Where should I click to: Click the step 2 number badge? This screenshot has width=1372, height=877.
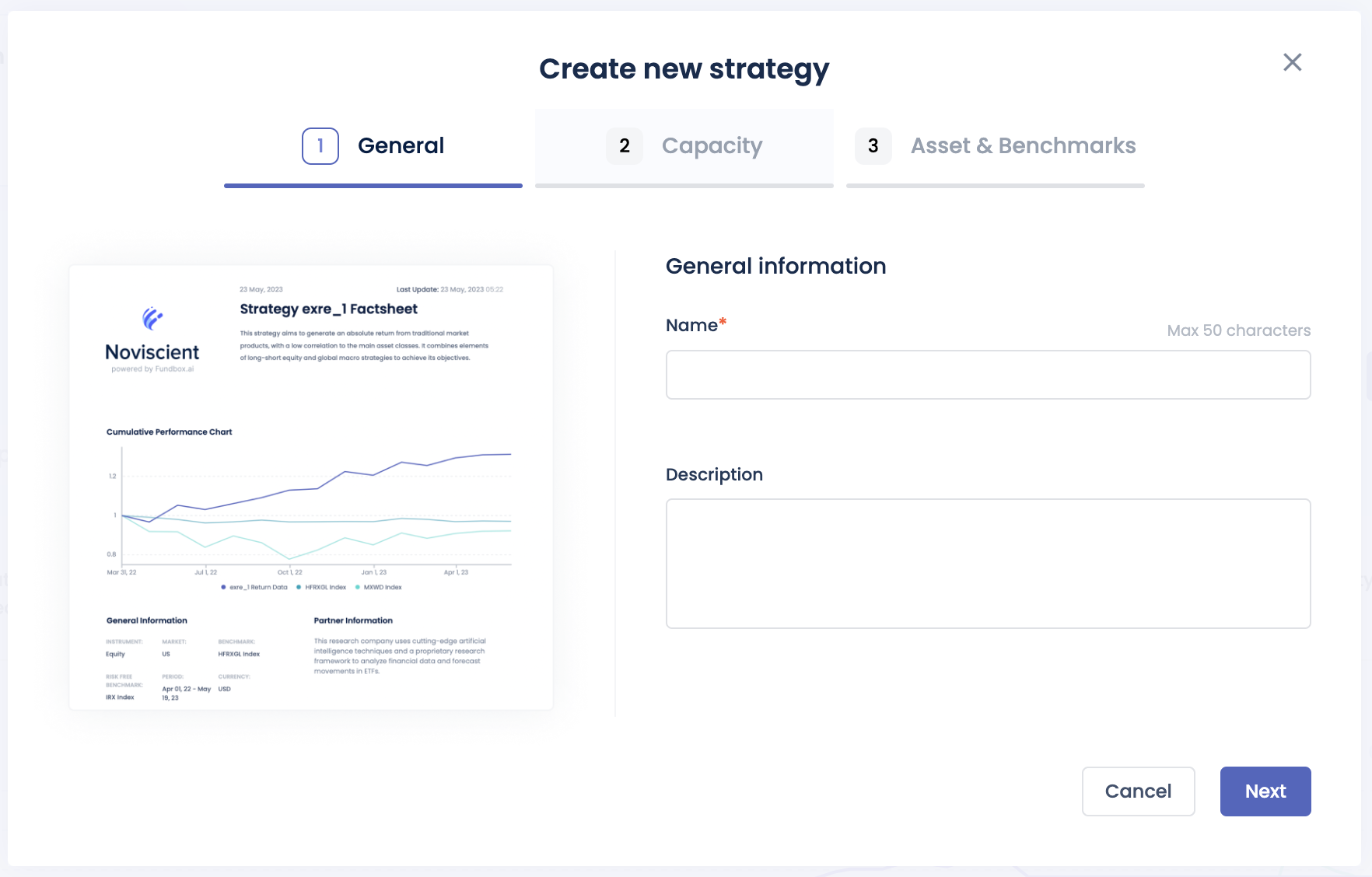[625, 146]
